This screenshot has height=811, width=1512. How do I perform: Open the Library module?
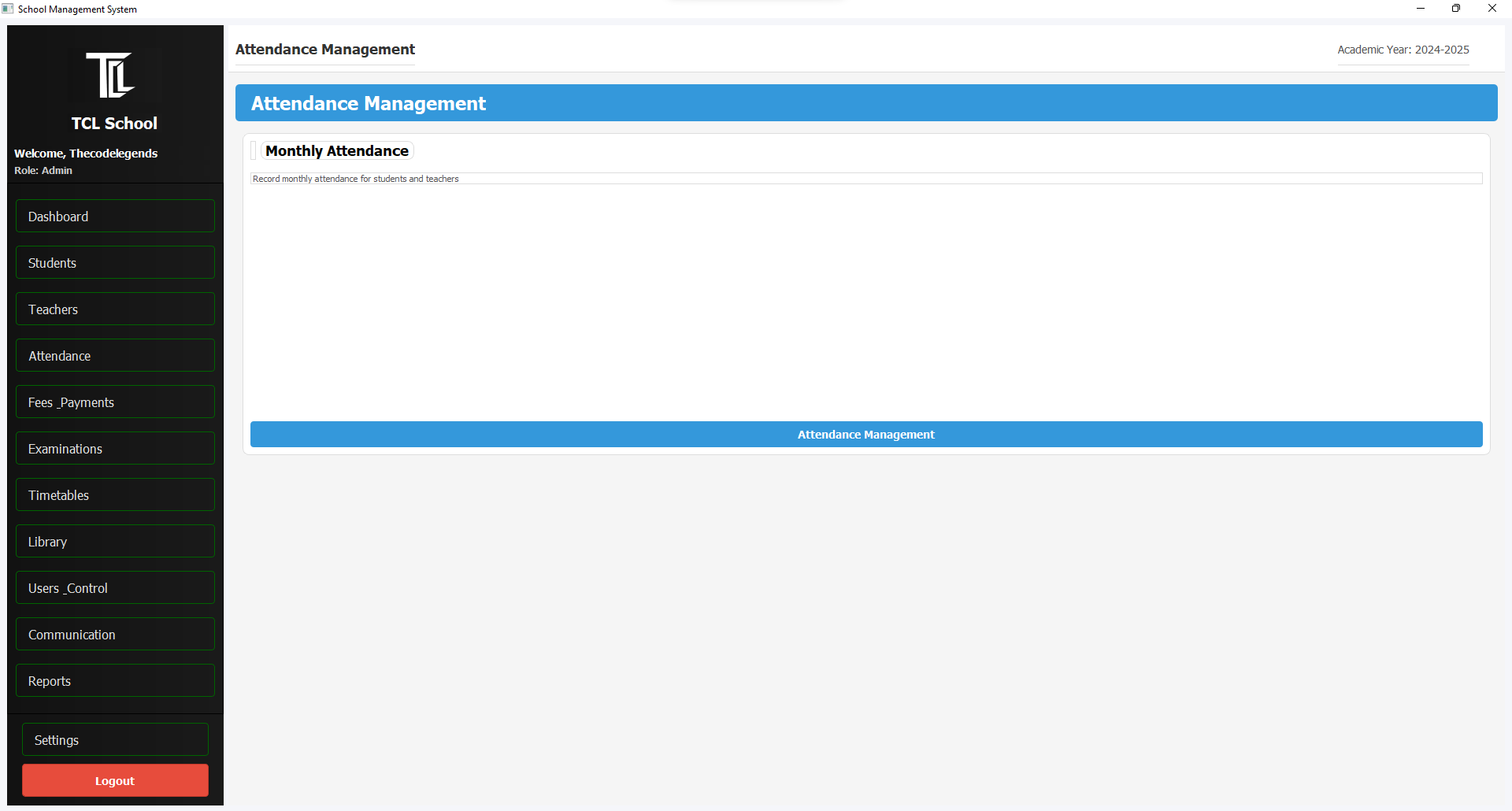tap(115, 542)
